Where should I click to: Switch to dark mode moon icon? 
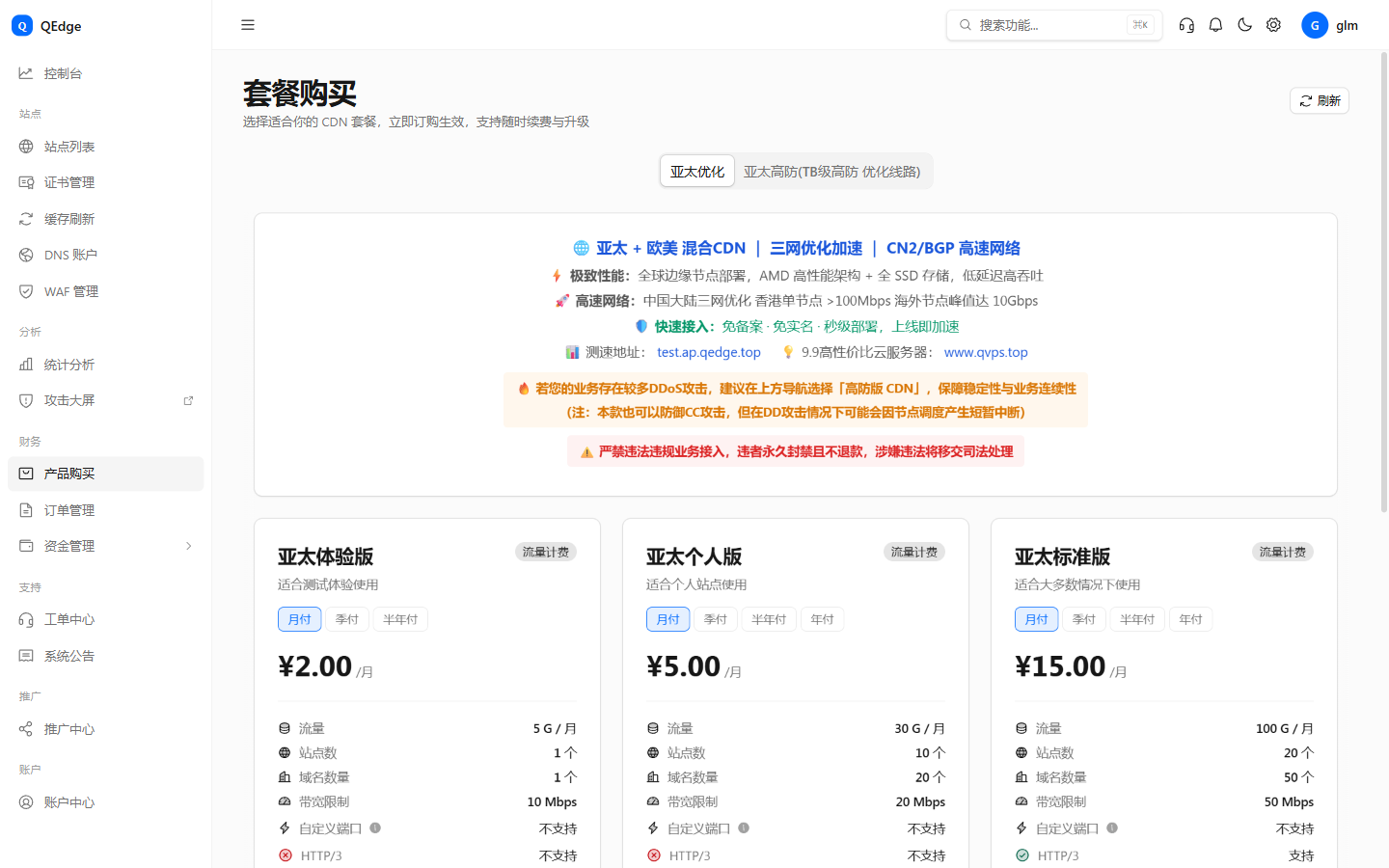click(1244, 25)
